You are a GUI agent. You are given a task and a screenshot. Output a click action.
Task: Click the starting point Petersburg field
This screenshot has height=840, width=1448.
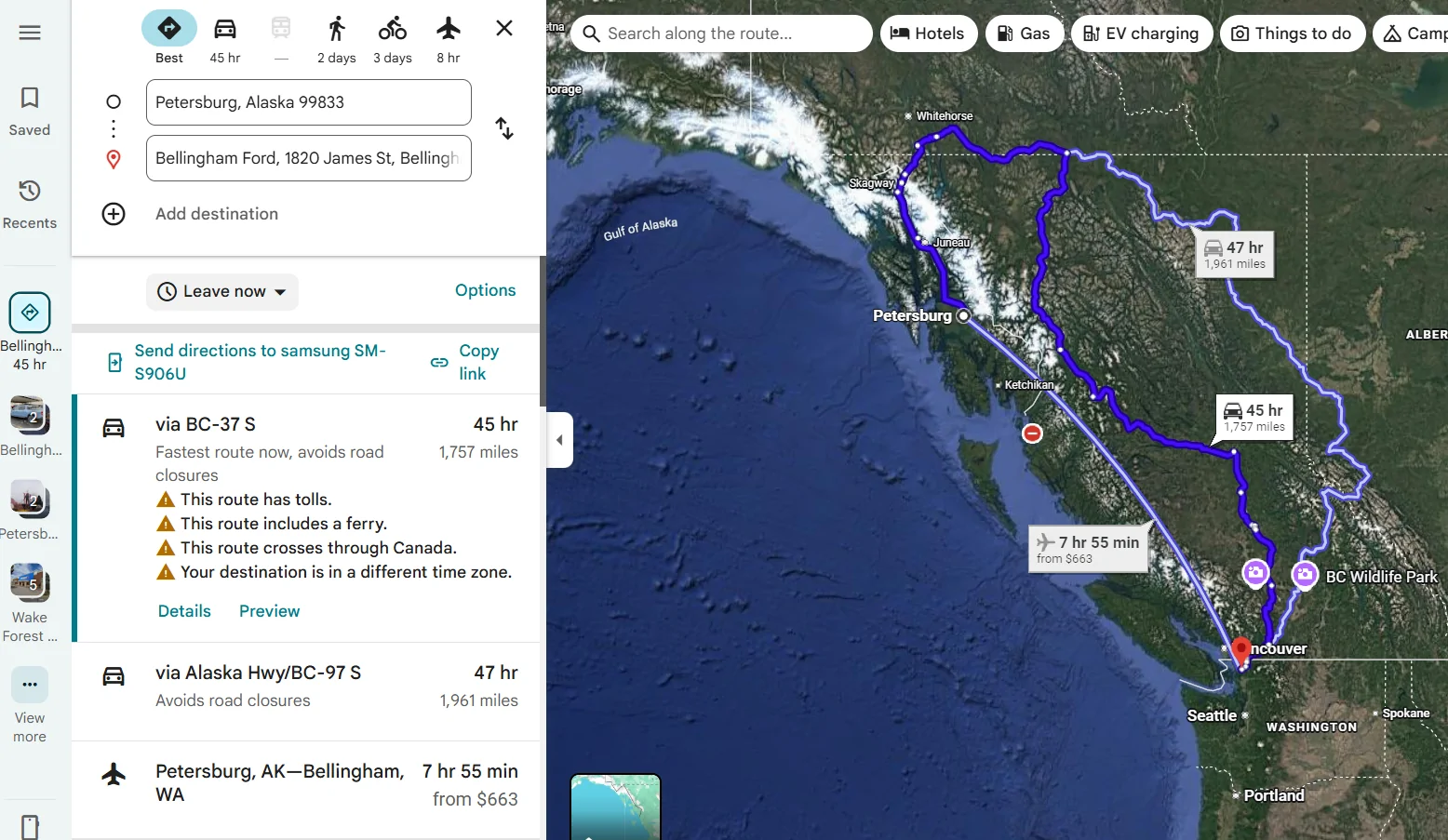pyautogui.click(x=308, y=102)
